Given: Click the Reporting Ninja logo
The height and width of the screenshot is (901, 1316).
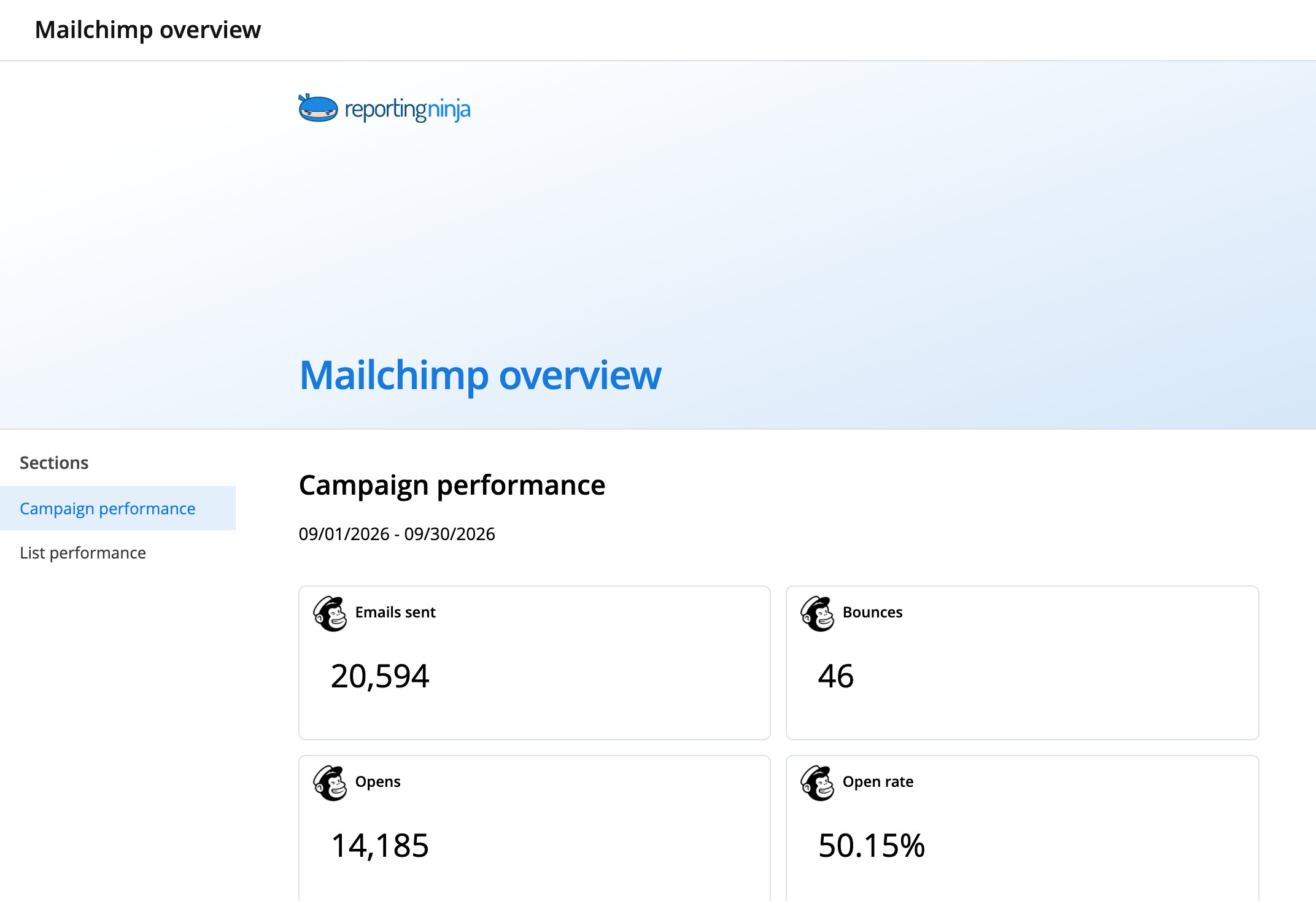Looking at the screenshot, I should coord(384,109).
